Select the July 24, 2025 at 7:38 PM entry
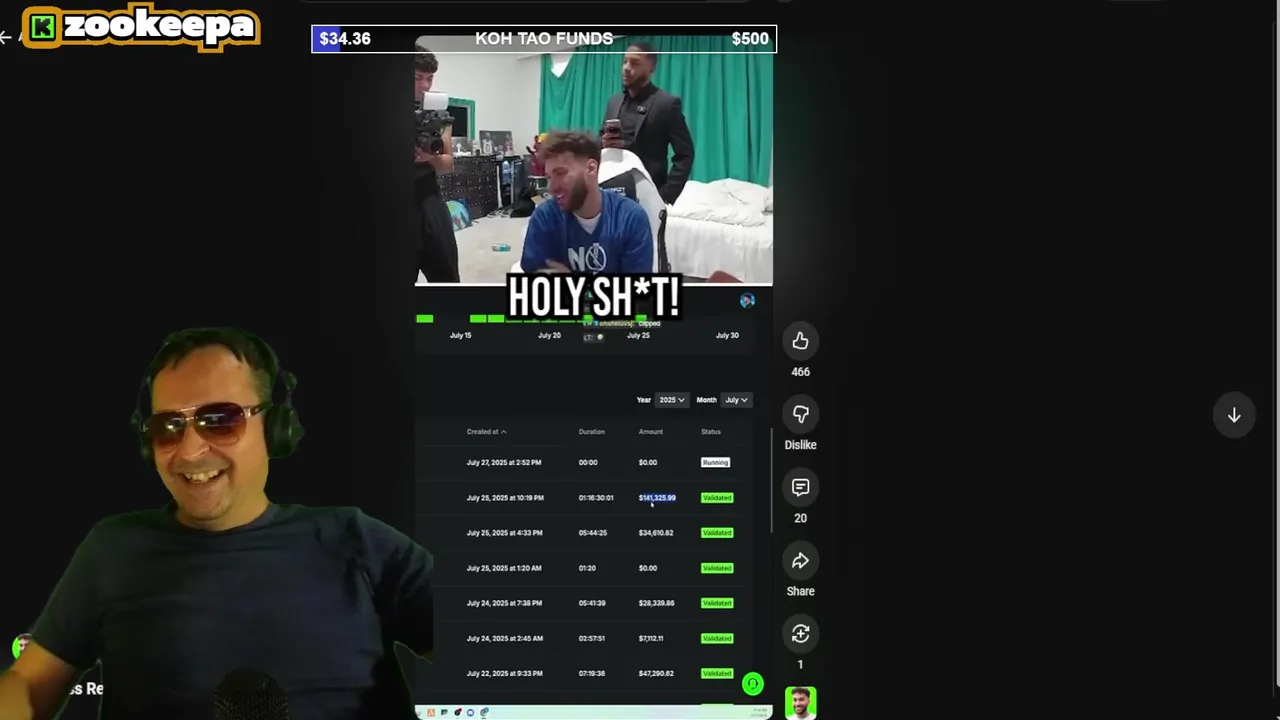This screenshot has width=1280, height=720. [x=504, y=603]
